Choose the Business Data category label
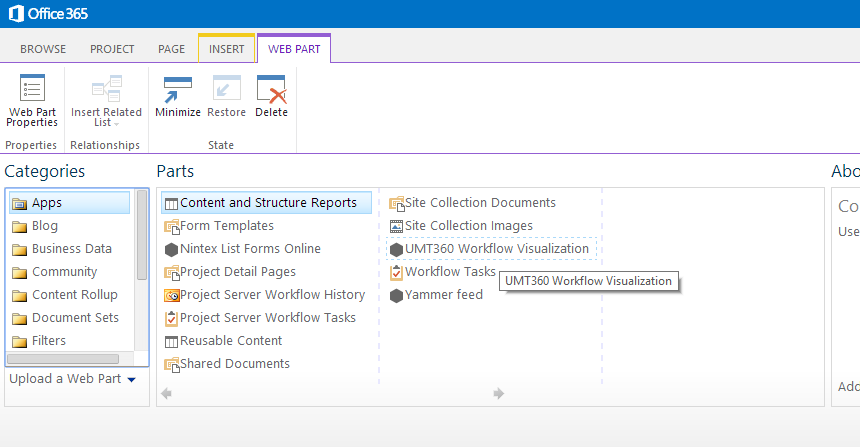Viewport: 860px width, 447px height. pos(72,248)
